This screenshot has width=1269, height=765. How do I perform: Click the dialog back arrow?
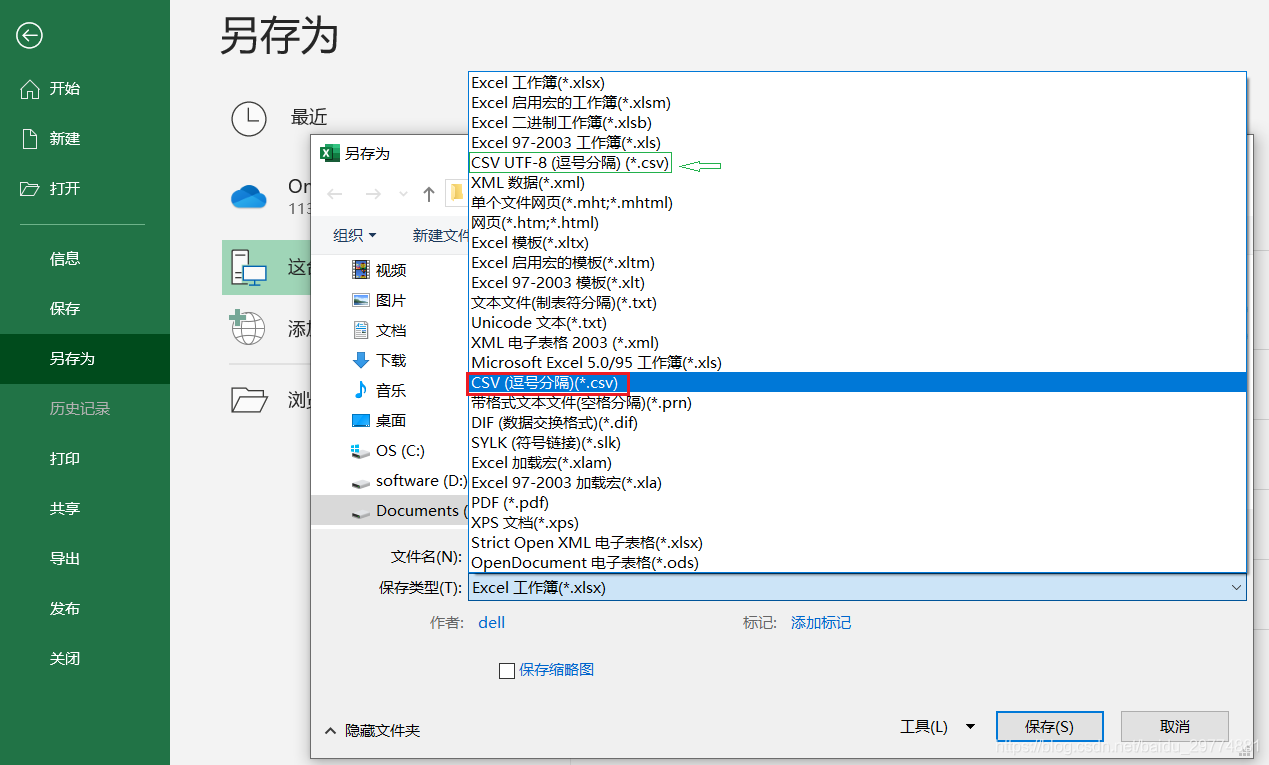pyautogui.click(x=336, y=193)
